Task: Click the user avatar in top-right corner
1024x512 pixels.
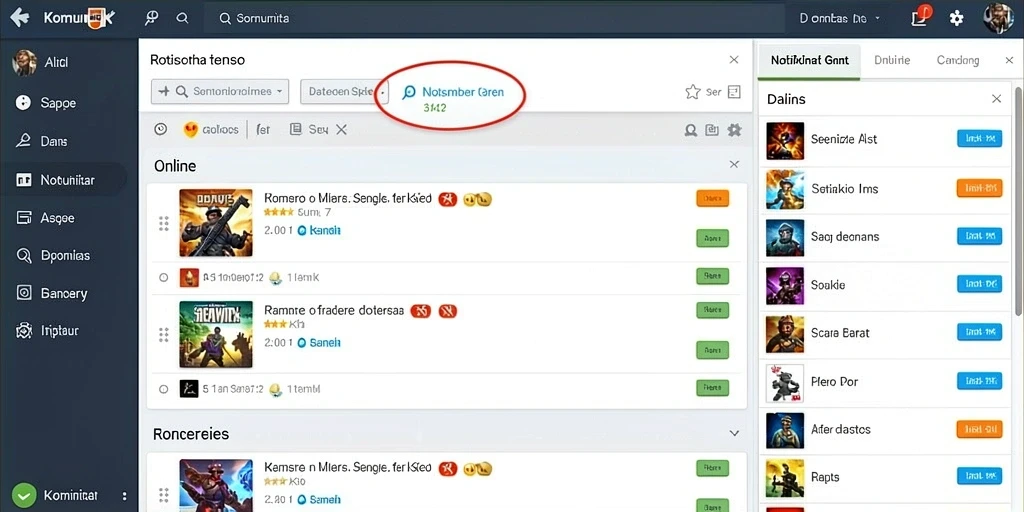Action: pos(998,18)
